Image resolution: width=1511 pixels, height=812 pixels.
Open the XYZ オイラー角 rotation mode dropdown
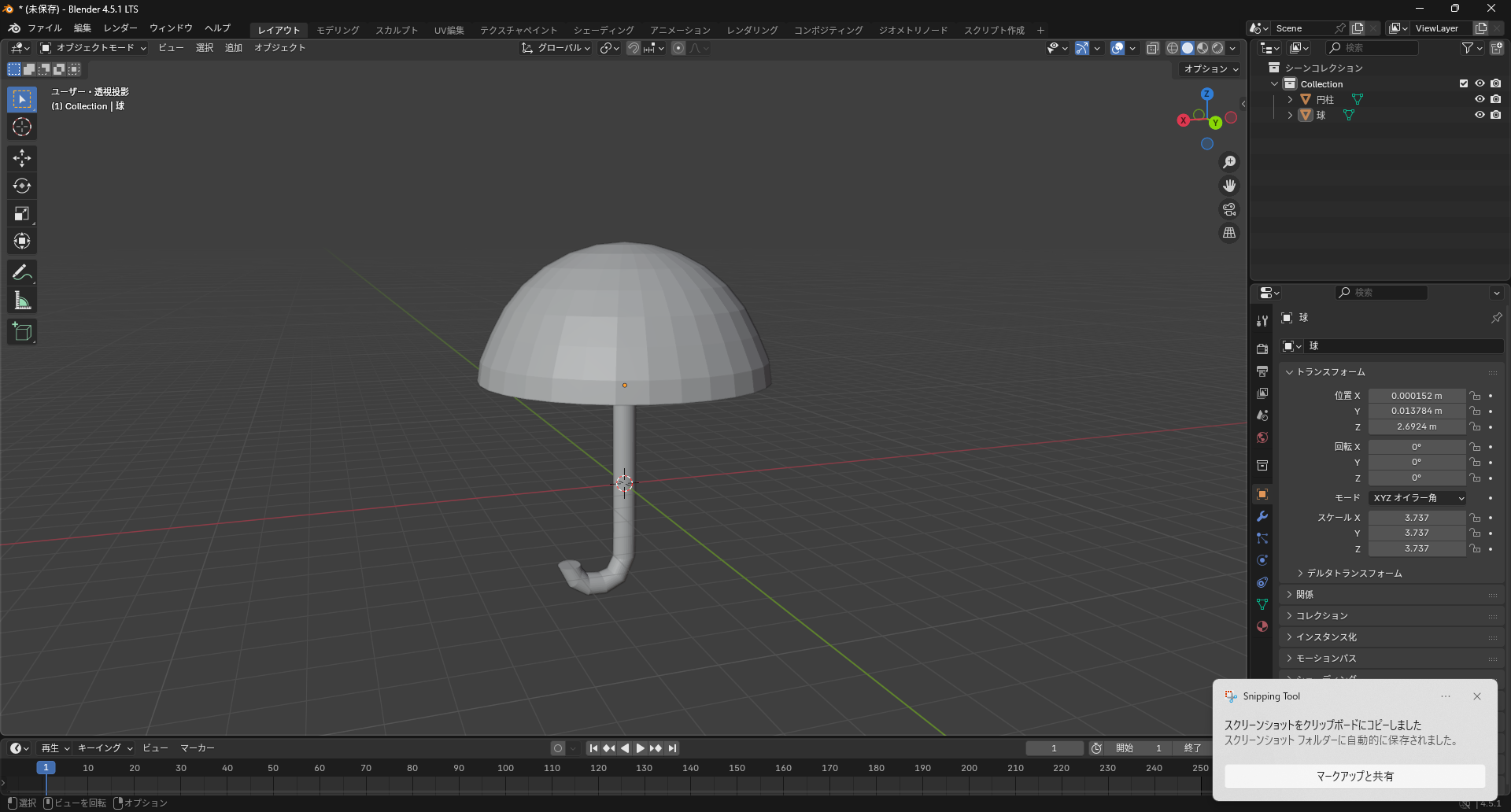1417,498
